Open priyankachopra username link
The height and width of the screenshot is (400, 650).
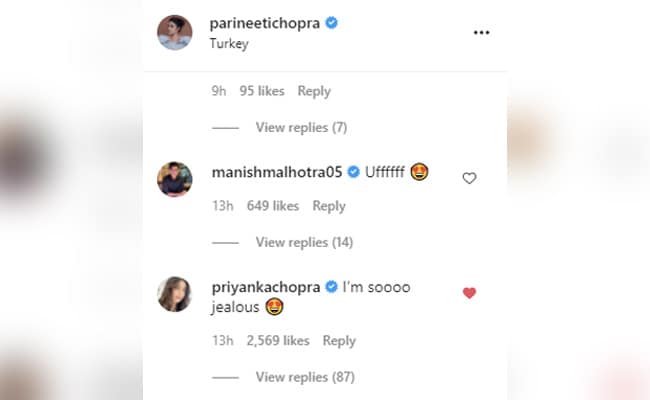(265, 287)
